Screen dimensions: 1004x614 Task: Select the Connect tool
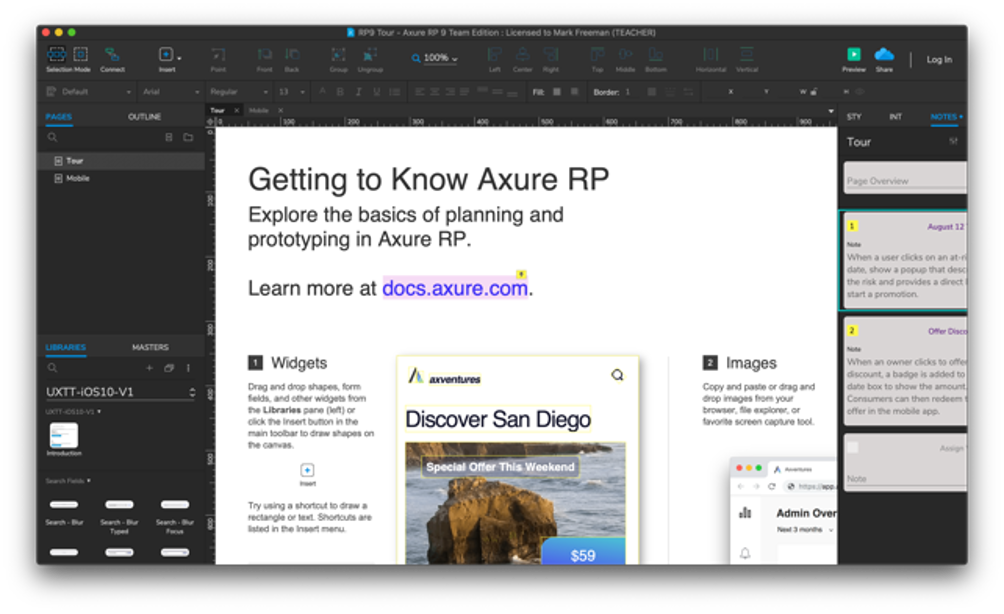112,56
